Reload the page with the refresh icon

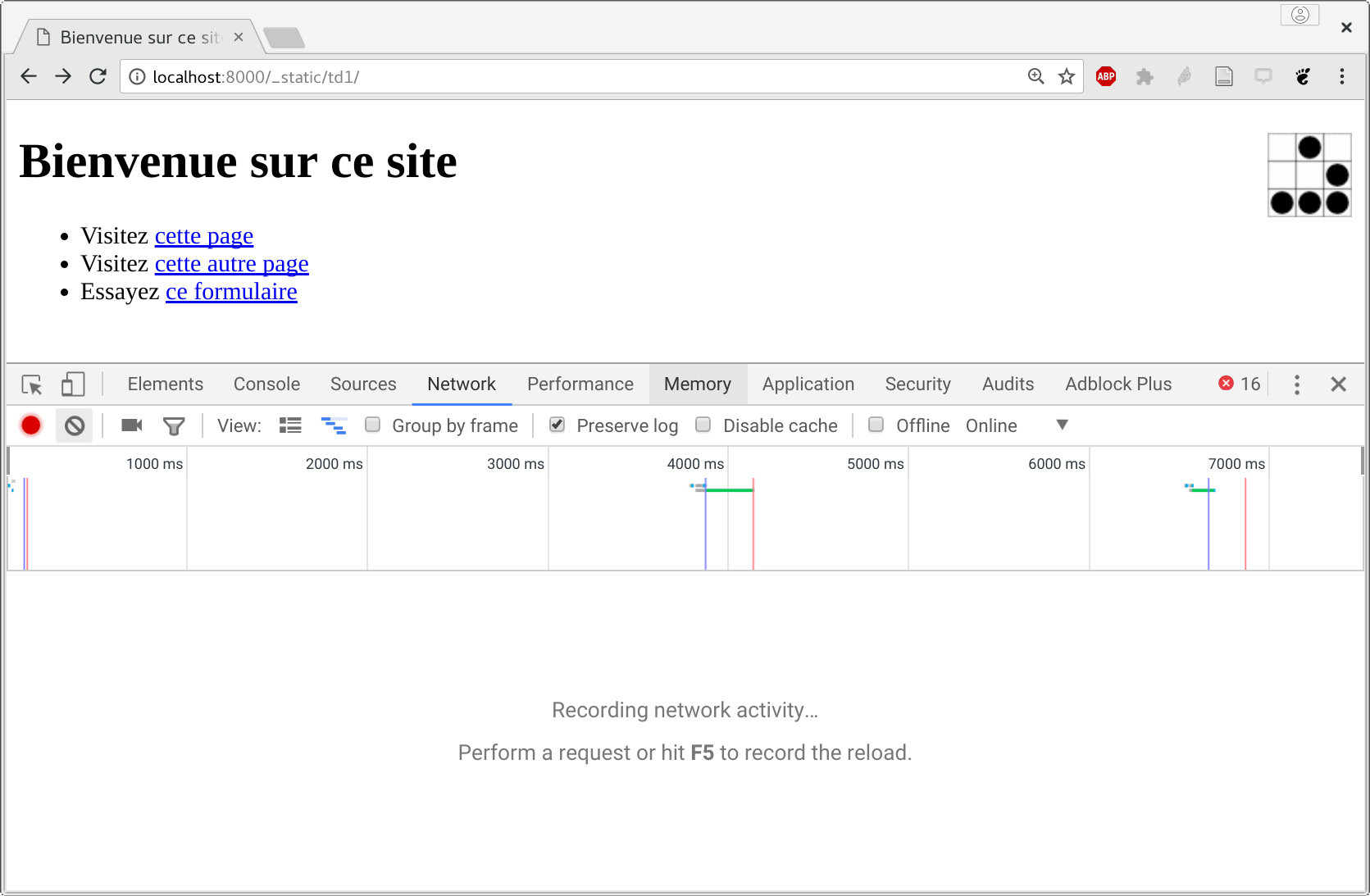click(98, 75)
